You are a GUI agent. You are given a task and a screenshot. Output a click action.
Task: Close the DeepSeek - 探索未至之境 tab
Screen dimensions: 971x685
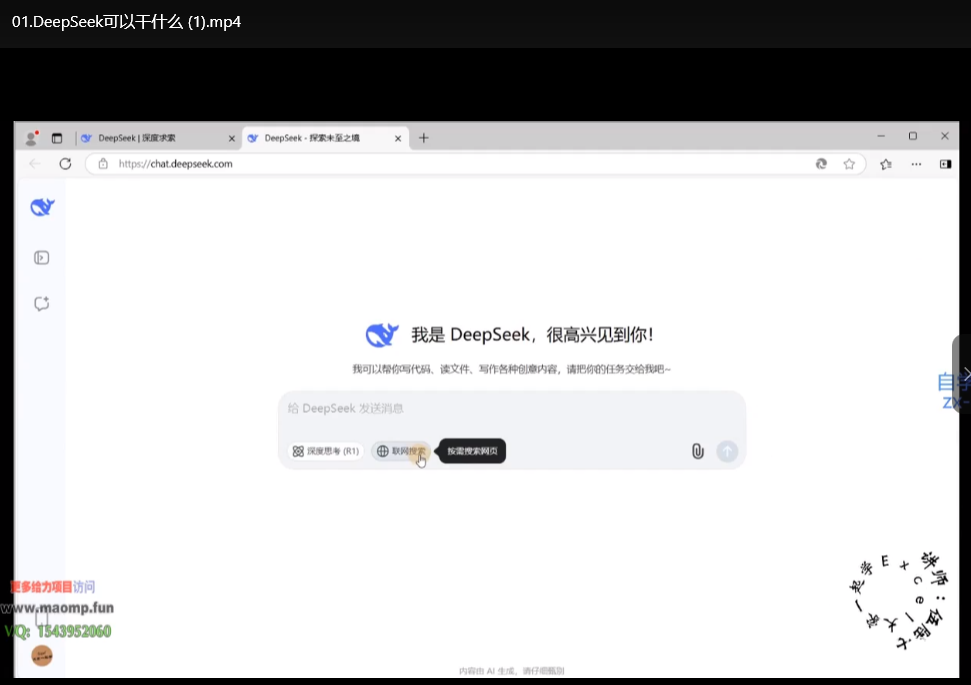coord(398,139)
